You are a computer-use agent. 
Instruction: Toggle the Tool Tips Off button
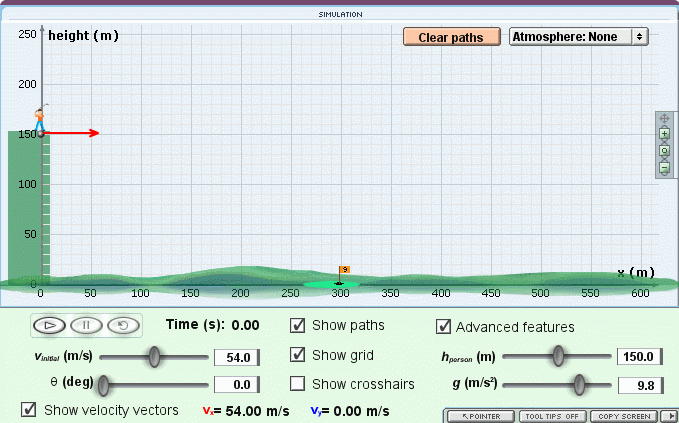[x=552, y=416]
